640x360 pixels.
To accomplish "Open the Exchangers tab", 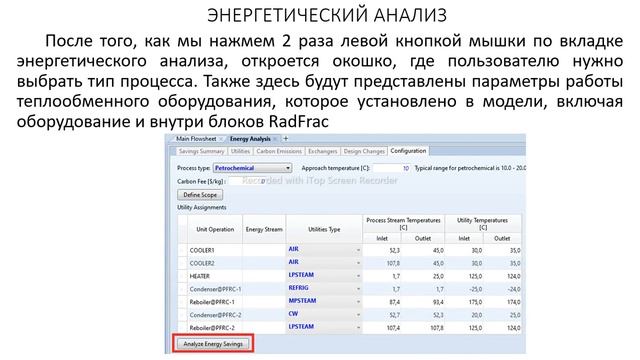I will pos(322,151).
